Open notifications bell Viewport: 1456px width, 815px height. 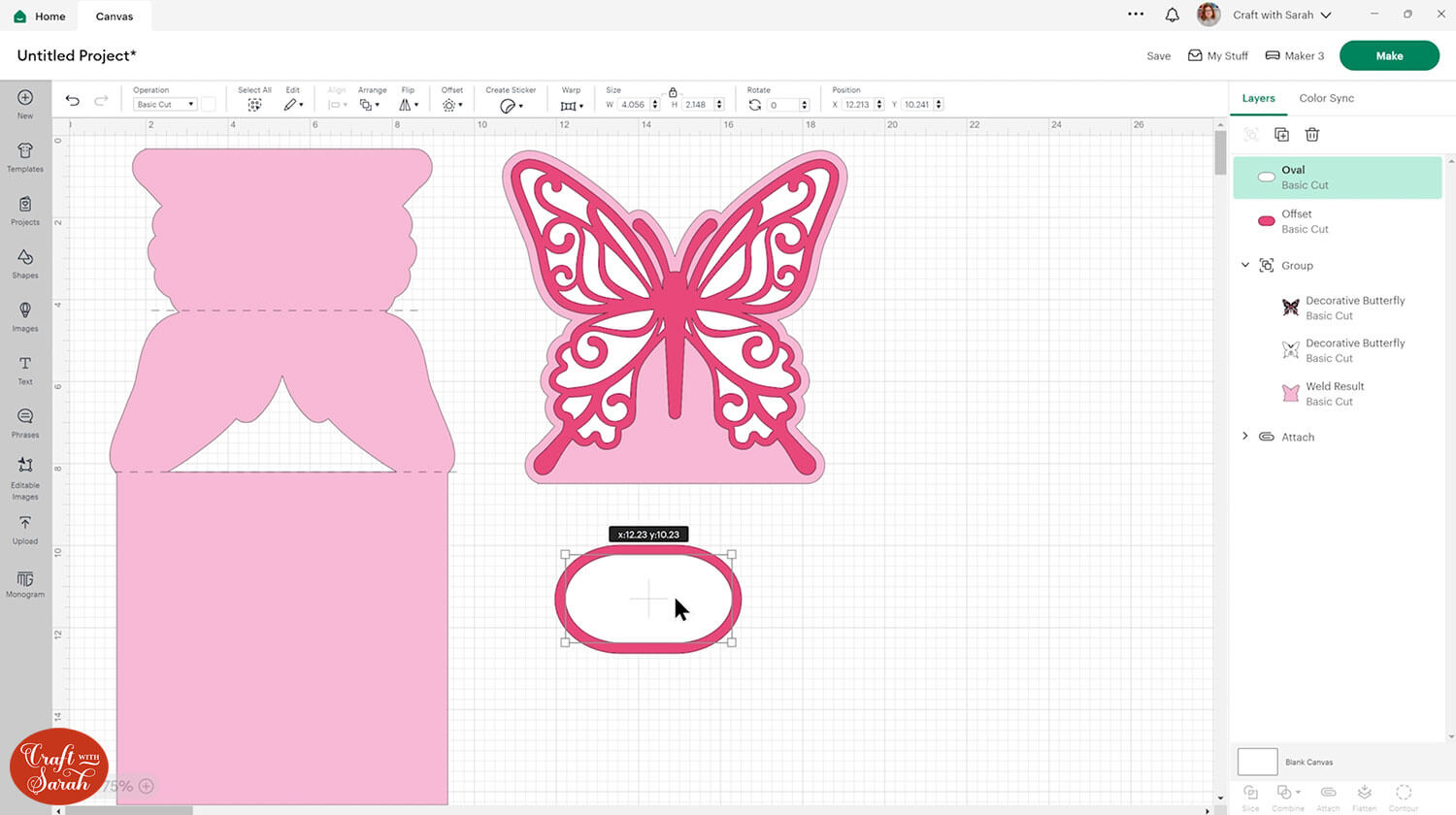(x=1172, y=16)
